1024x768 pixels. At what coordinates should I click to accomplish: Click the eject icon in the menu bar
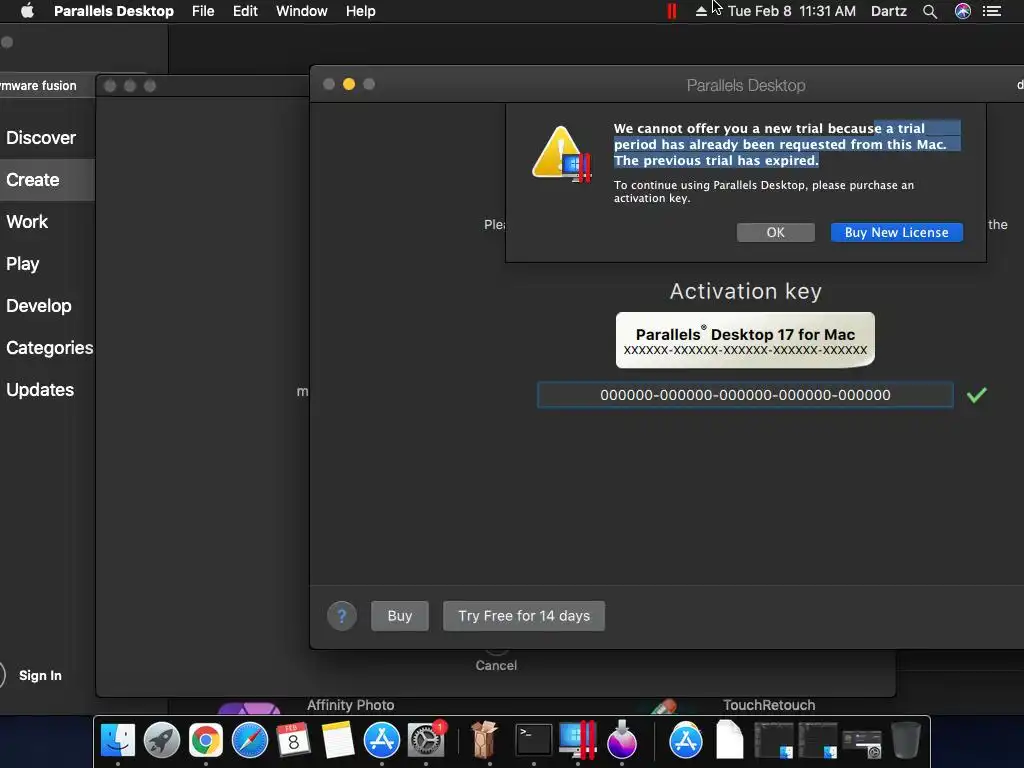click(x=701, y=11)
